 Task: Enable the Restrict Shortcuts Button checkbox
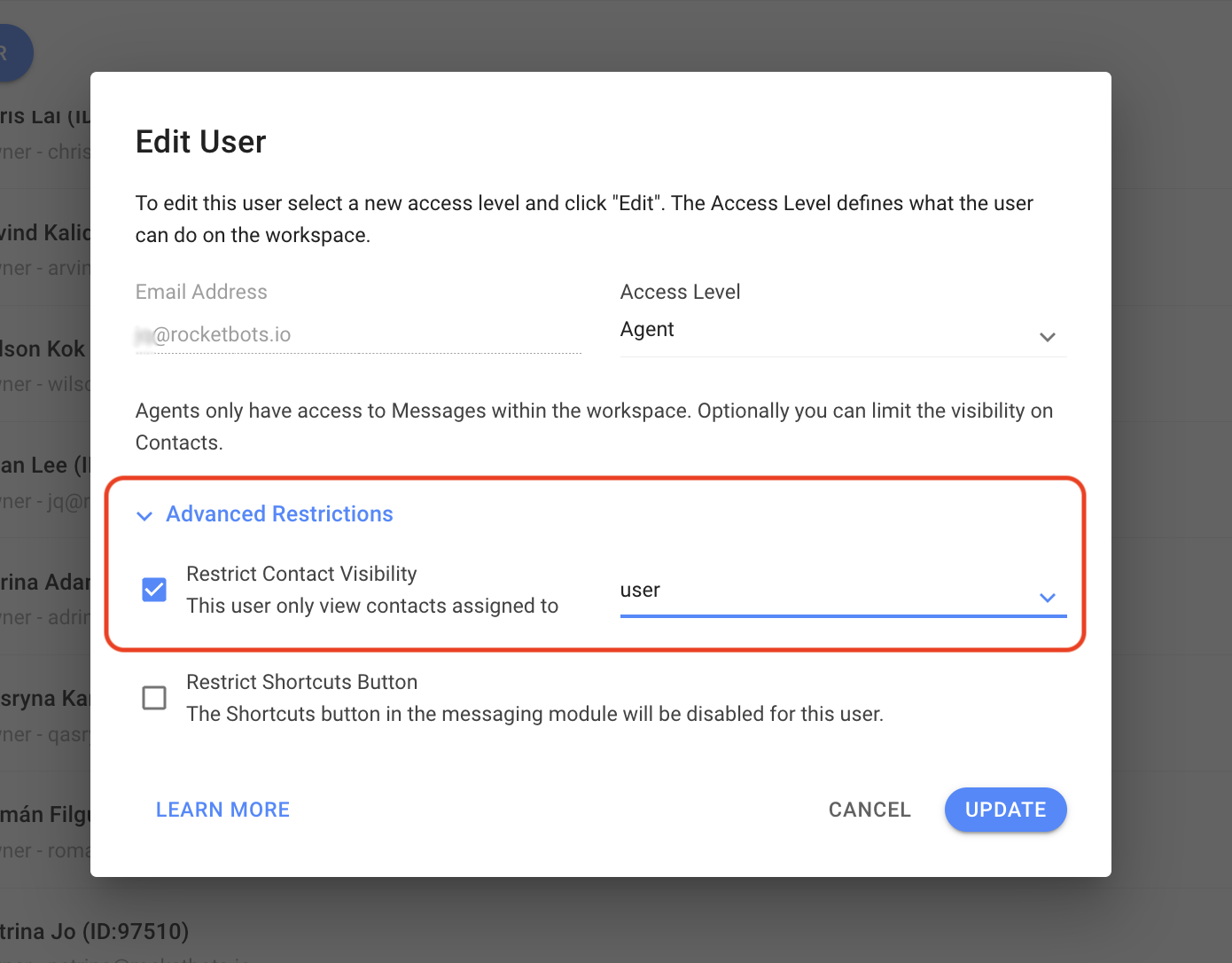[154, 698]
